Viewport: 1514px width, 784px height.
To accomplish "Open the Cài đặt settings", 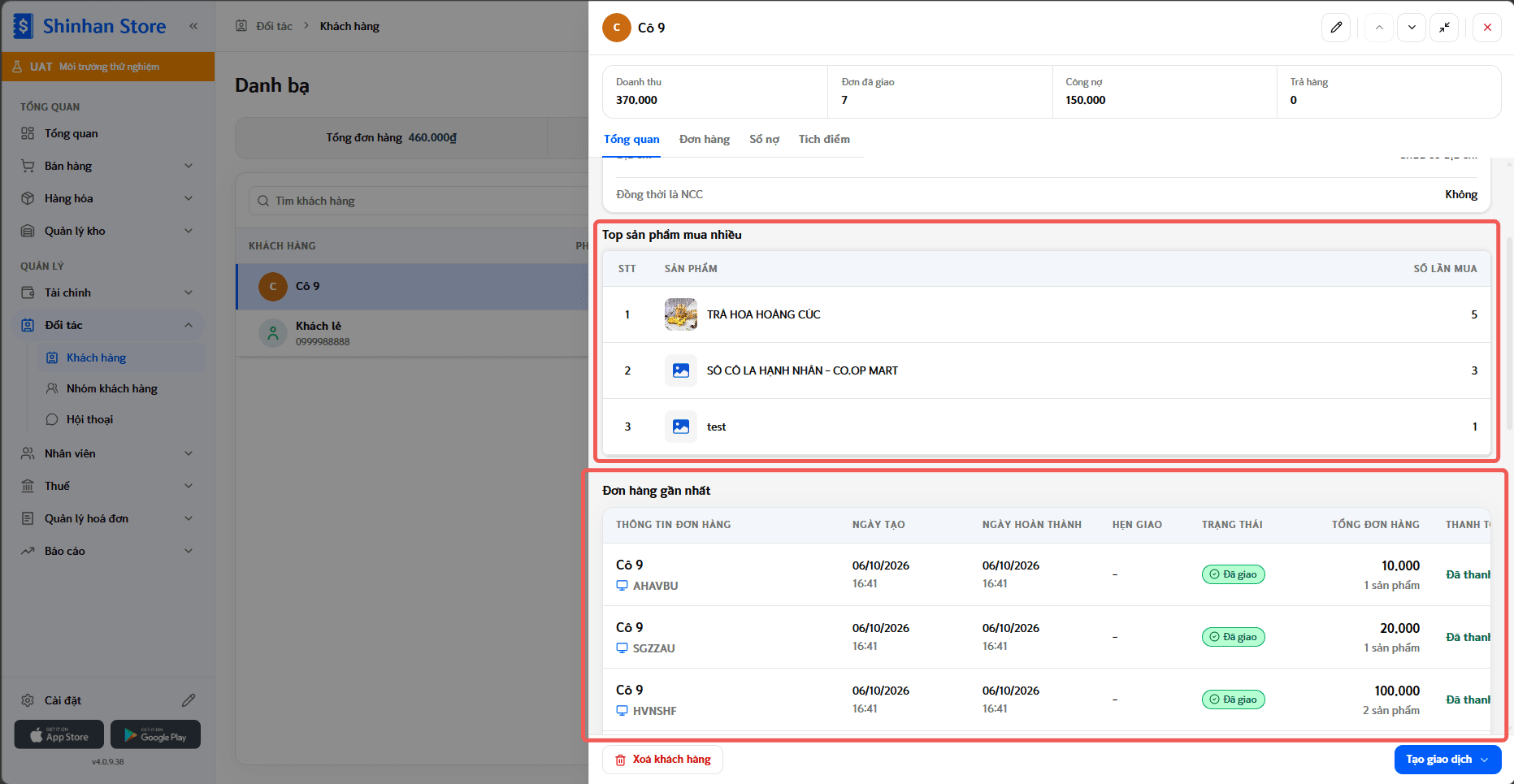I will (63, 700).
